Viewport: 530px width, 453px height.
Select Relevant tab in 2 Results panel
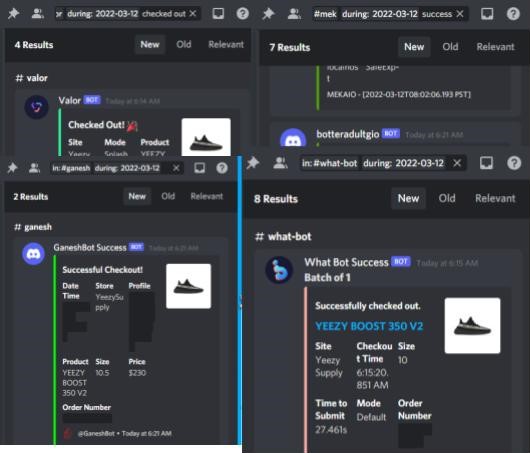pyautogui.click(x=207, y=196)
